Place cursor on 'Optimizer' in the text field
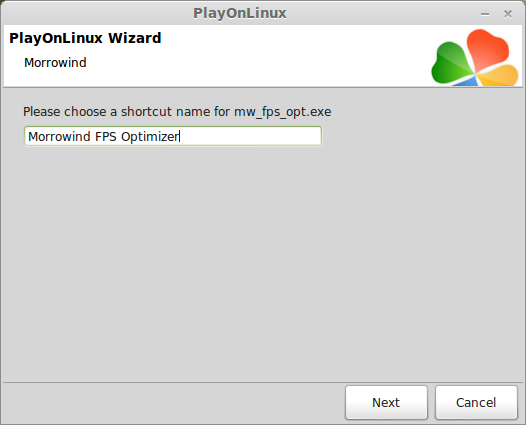Image resolution: width=526 pixels, height=425 pixels. coord(150,137)
